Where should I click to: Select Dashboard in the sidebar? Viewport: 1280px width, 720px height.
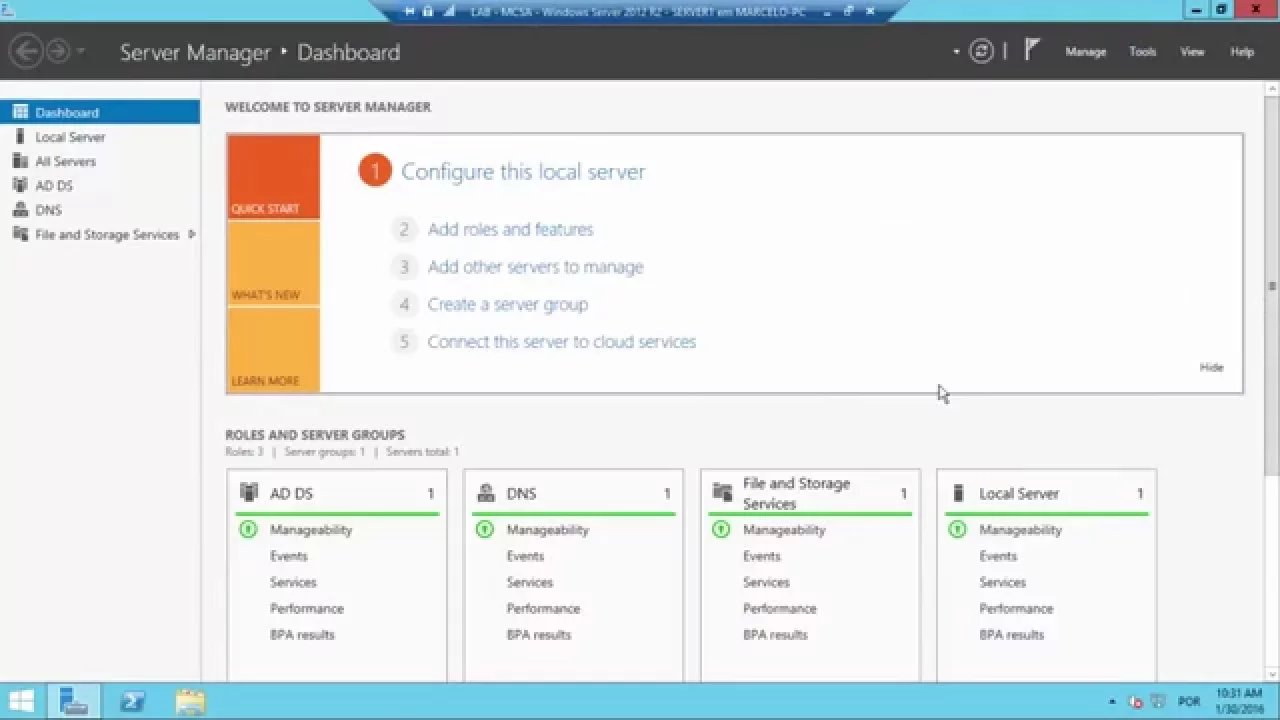point(100,112)
